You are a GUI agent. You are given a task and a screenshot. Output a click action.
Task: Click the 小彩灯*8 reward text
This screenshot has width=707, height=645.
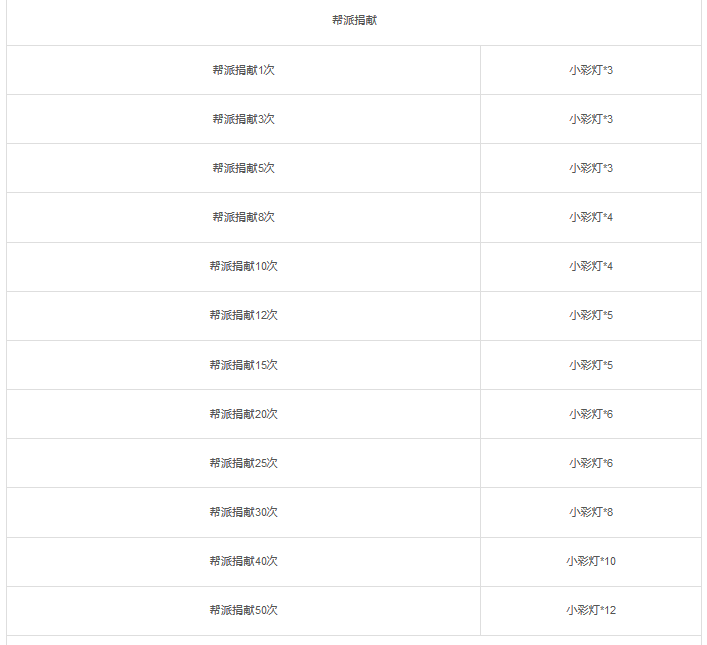[x=591, y=512]
